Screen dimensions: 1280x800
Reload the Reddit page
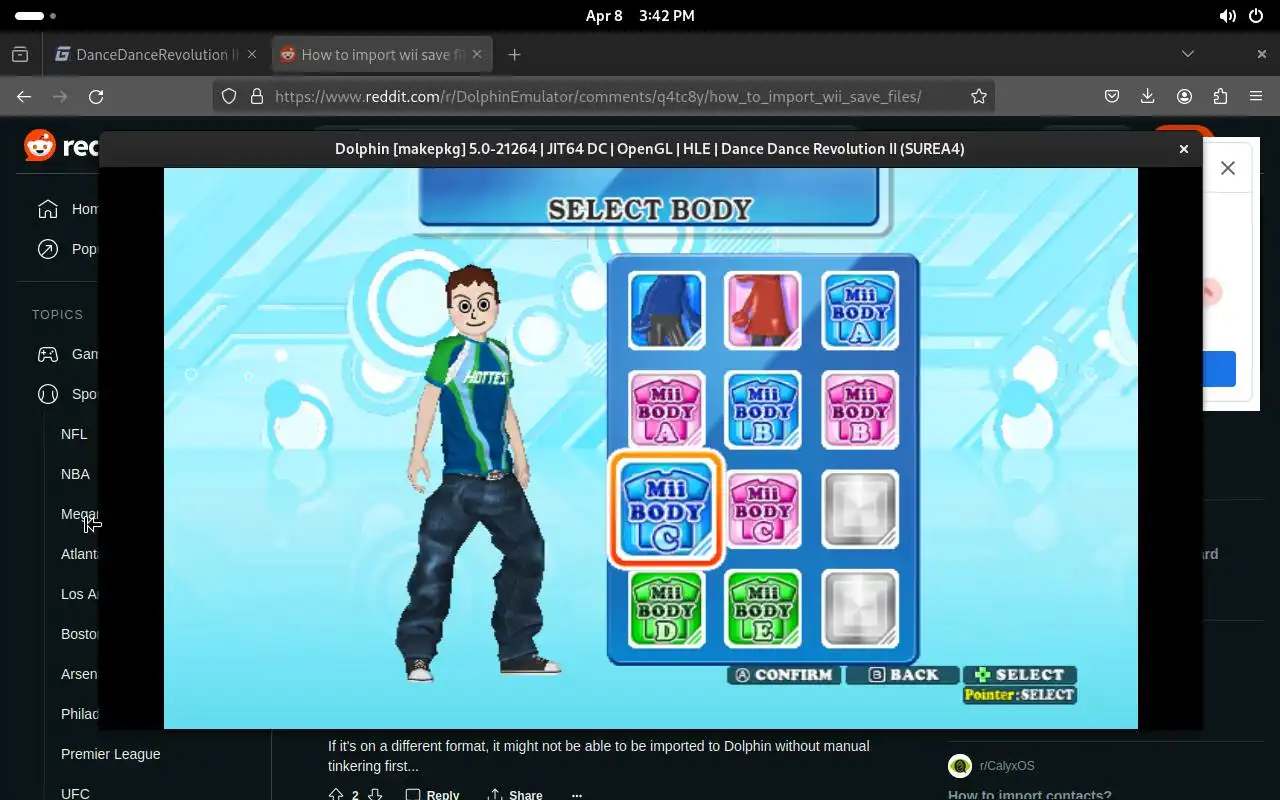pos(96,96)
